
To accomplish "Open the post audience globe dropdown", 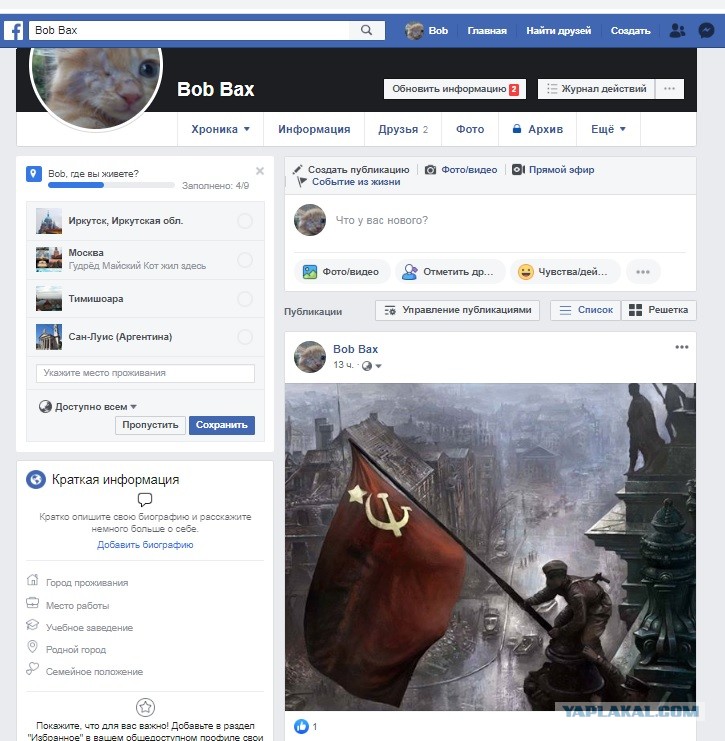I will click(371, 366).
